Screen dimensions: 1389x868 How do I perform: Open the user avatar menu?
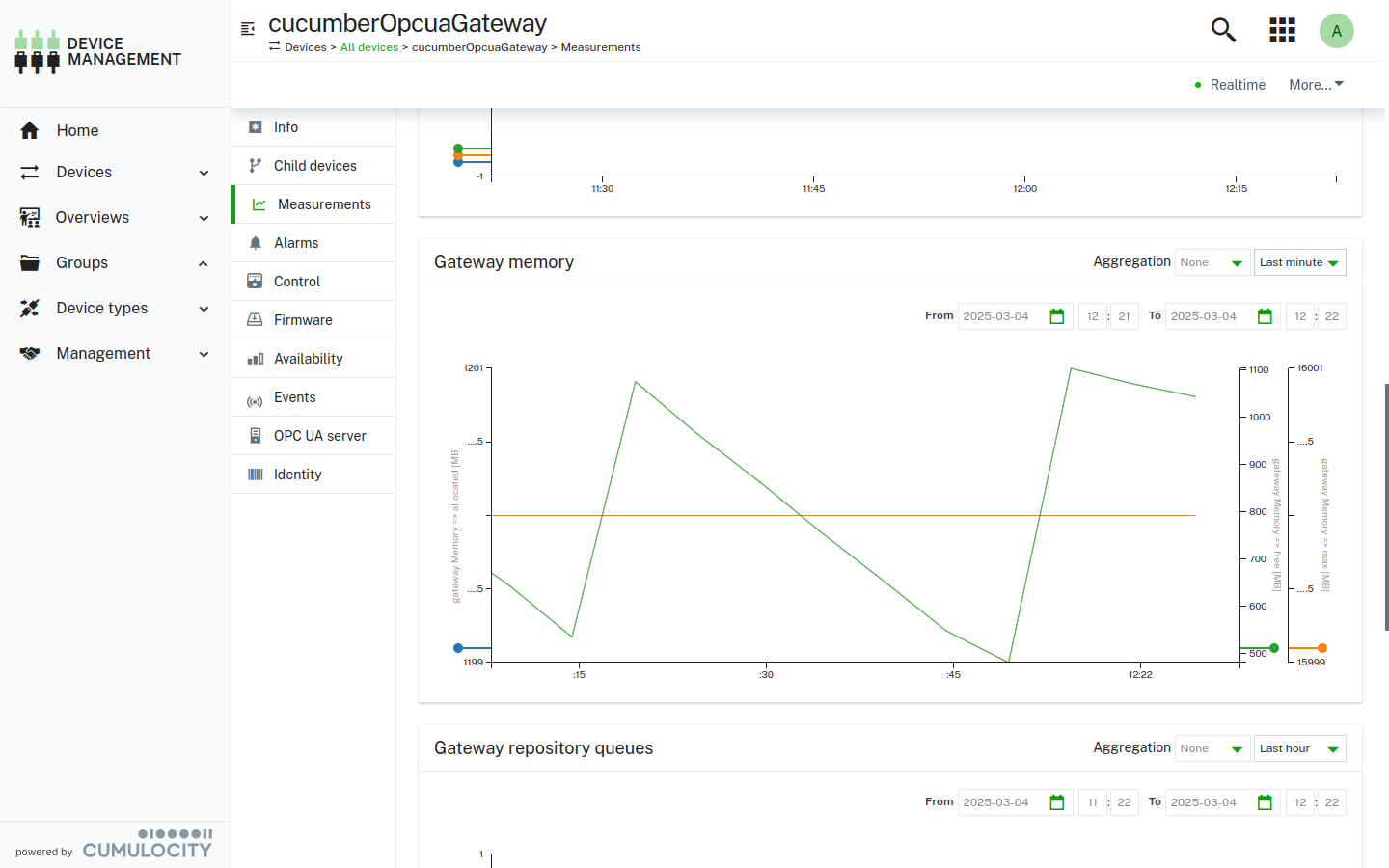coord(1337,30)
